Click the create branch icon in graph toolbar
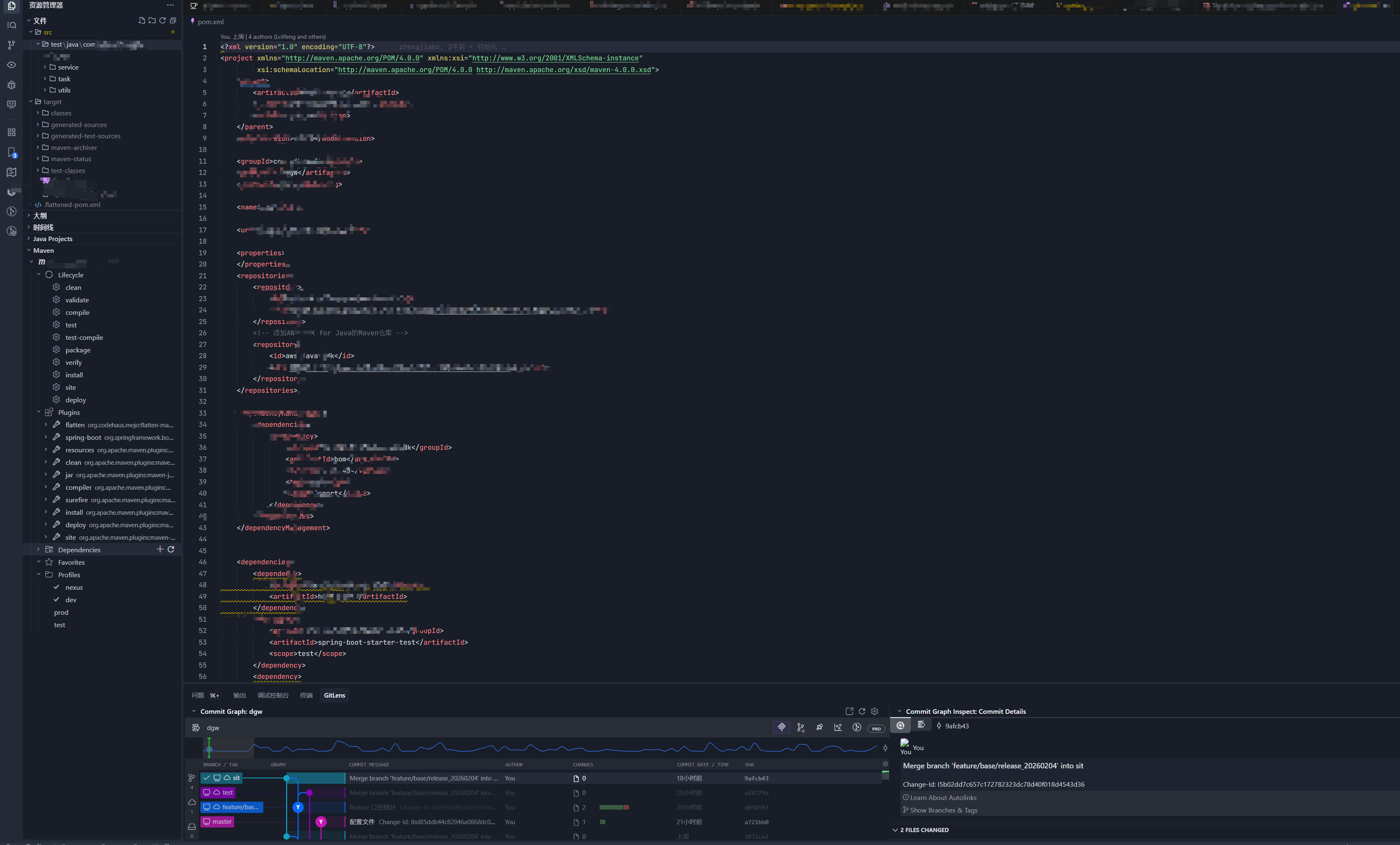This screenshot has width=1400, height=845. coord(800,728)
